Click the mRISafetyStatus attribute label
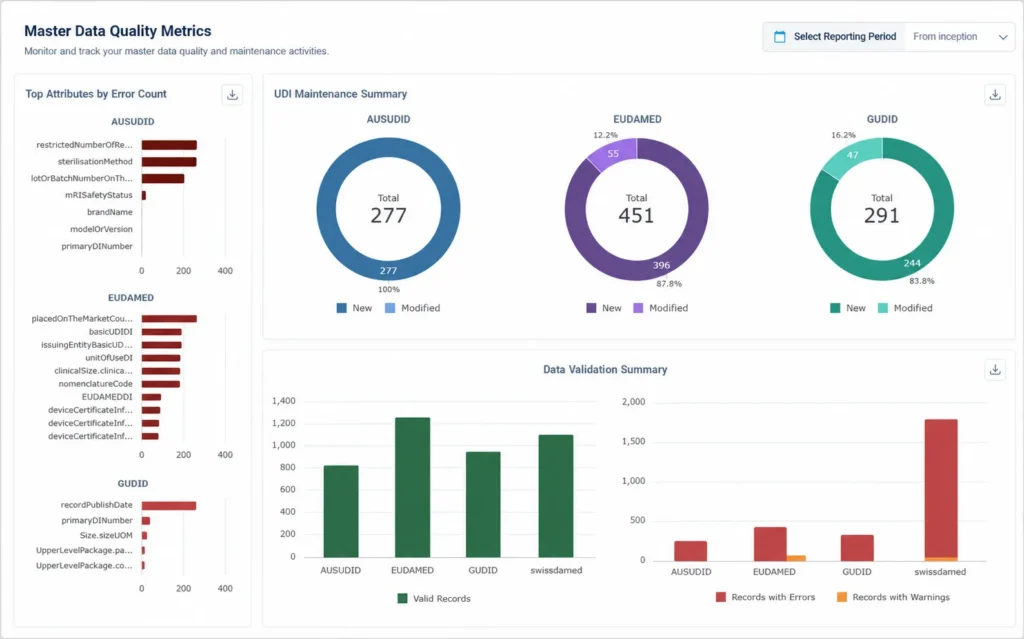The height and width of the screenshot is (639, 1024). click(x=99, y=195)
